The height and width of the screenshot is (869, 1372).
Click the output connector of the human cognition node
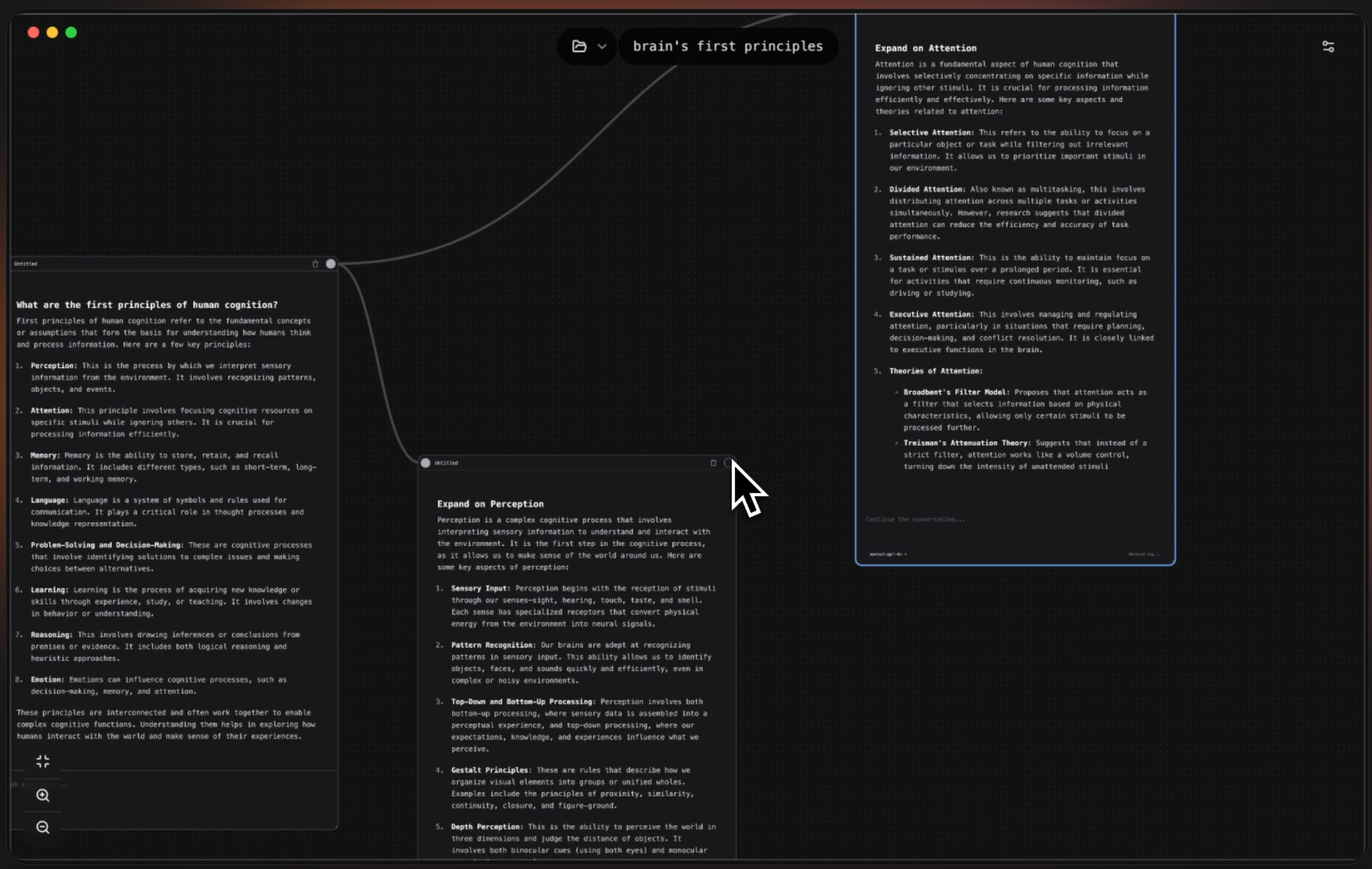pyautogui.click(x=331, y=264)
